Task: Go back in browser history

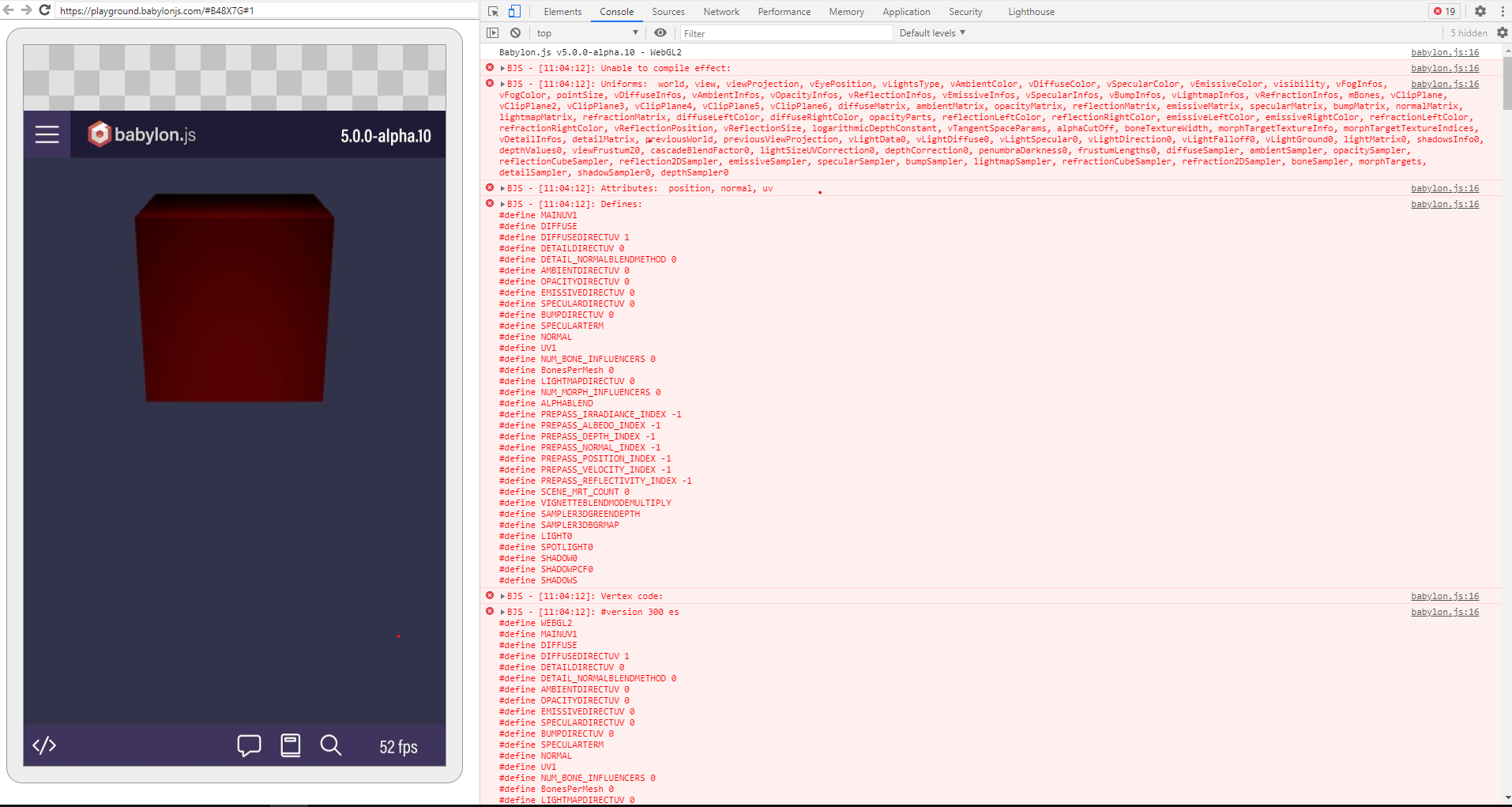Action: pos(9,10)
